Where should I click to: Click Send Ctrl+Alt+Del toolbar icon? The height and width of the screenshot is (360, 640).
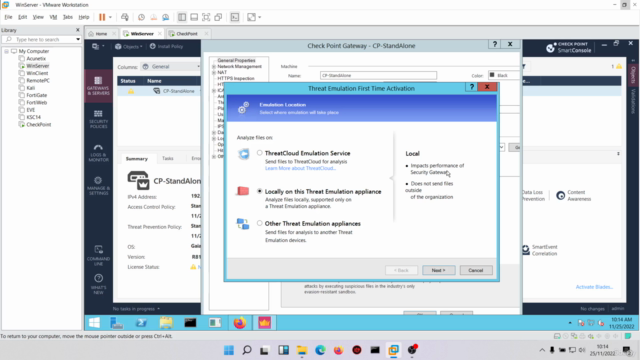124,17
